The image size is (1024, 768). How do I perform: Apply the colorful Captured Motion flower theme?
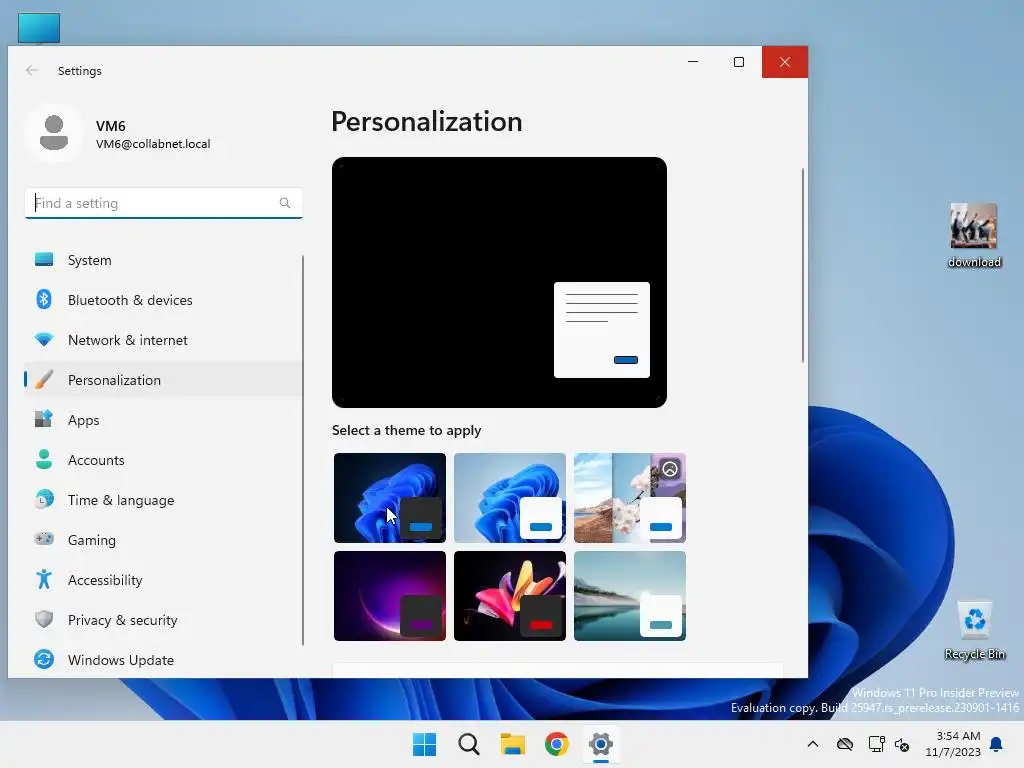509,596
